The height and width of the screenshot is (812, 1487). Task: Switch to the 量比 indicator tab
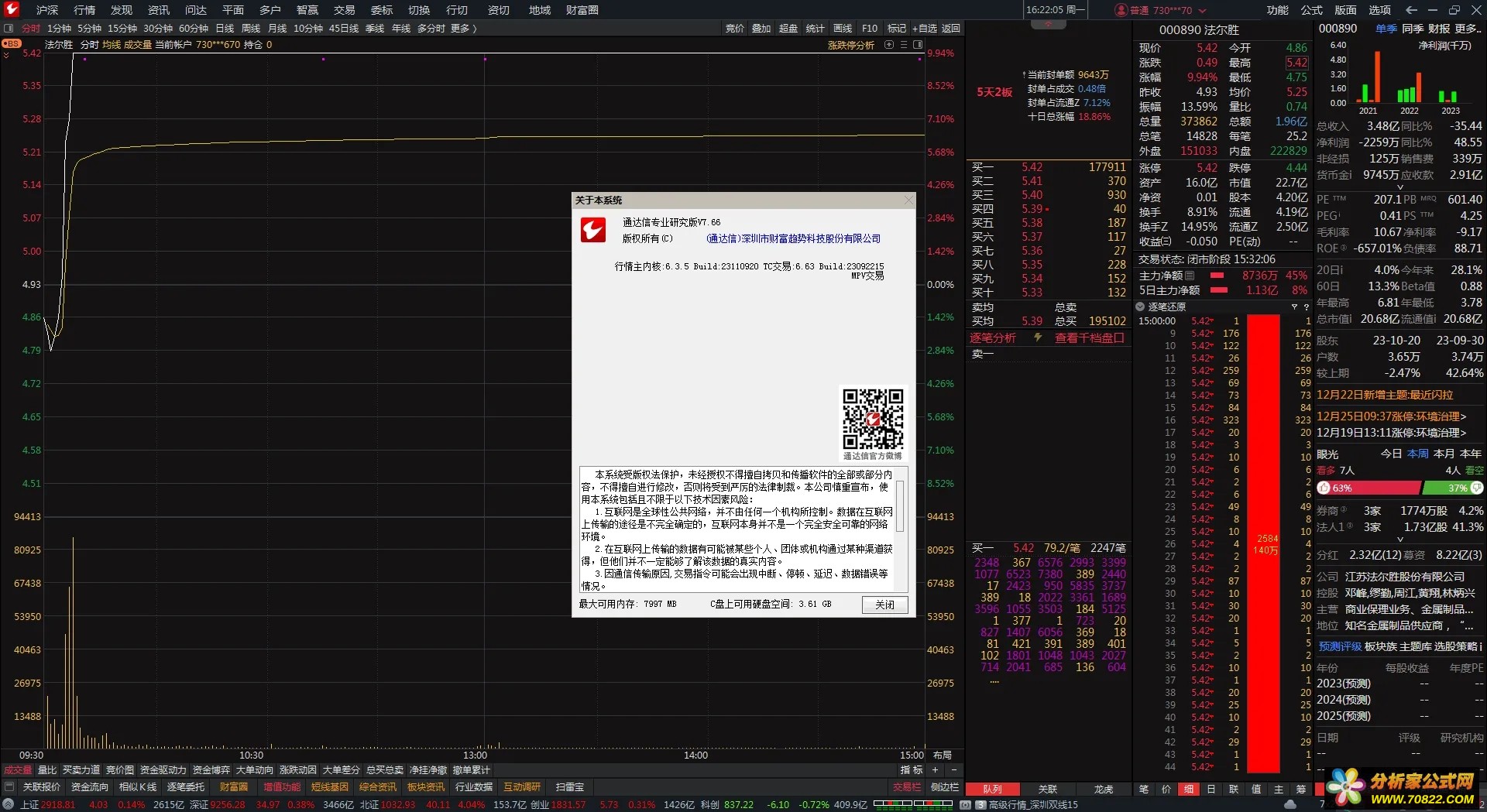tap(47, 770)
